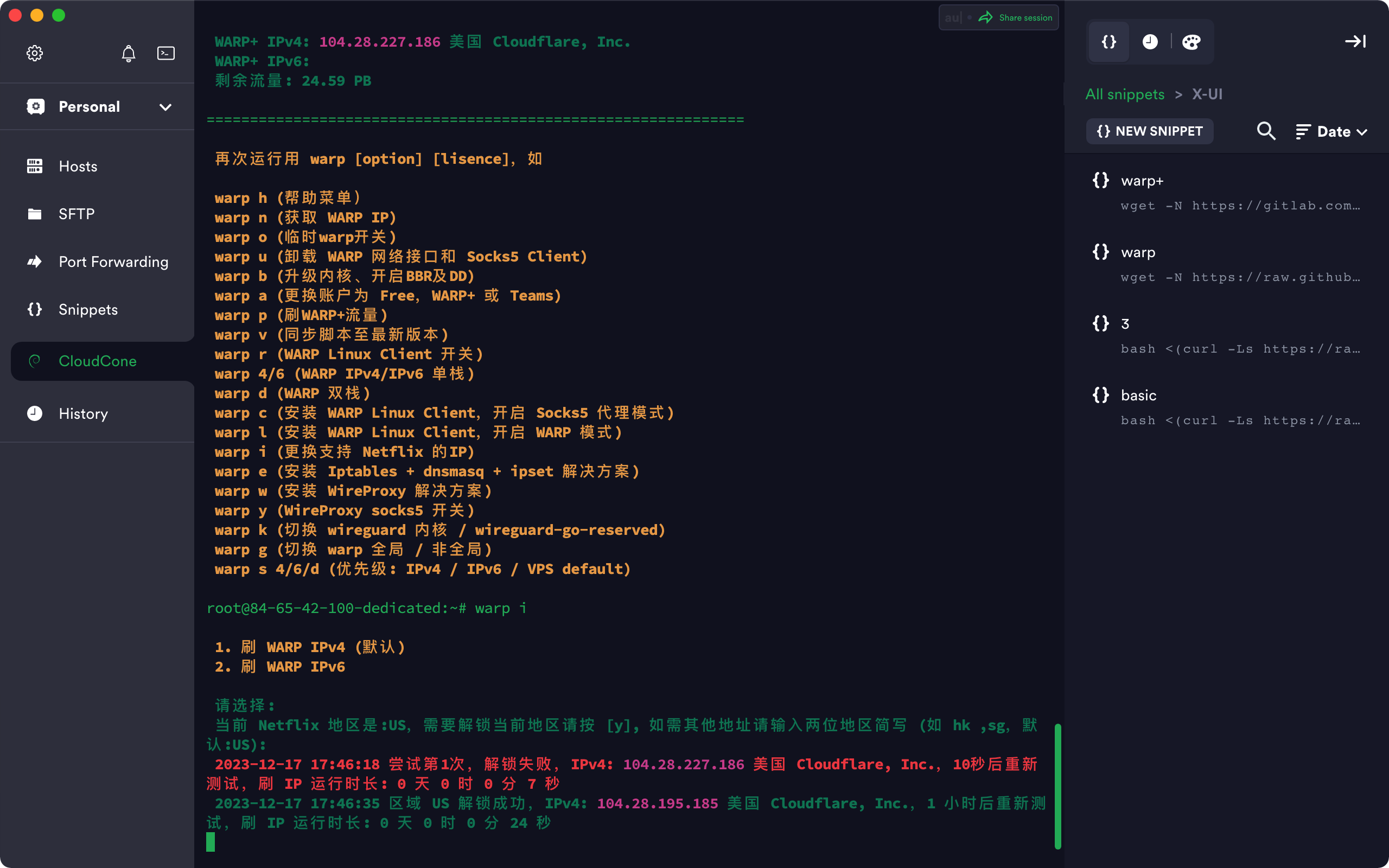Click warp+ snippet command text wget gitlab
The height and width of the screenshot is (868, 1389).
click(1240, 206)
